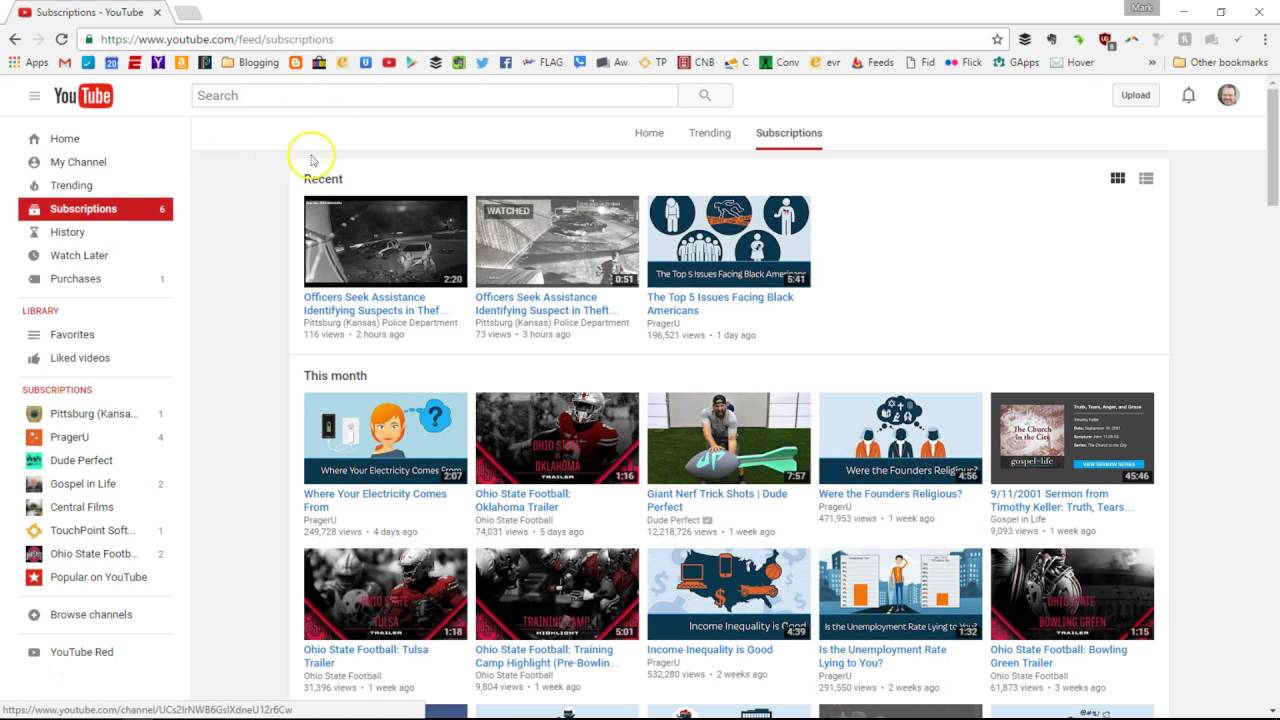Open 'Were the Founders Religious?' video title

[890, 494]
